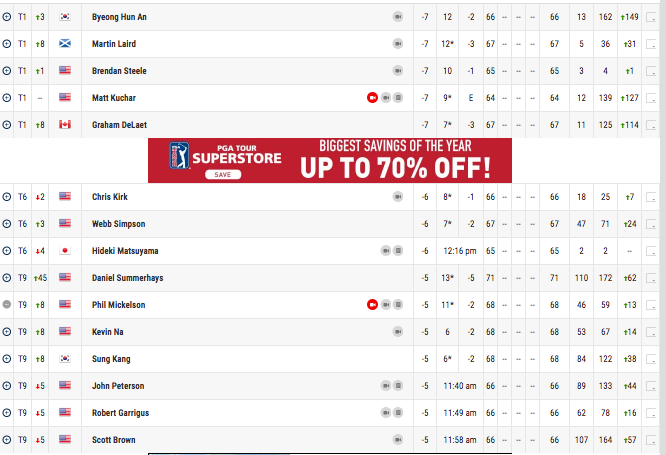Viewport: 666px width, 455px height.
Task: Expand Kevin Na's scorecard row
Action: [x=7, y=332]
